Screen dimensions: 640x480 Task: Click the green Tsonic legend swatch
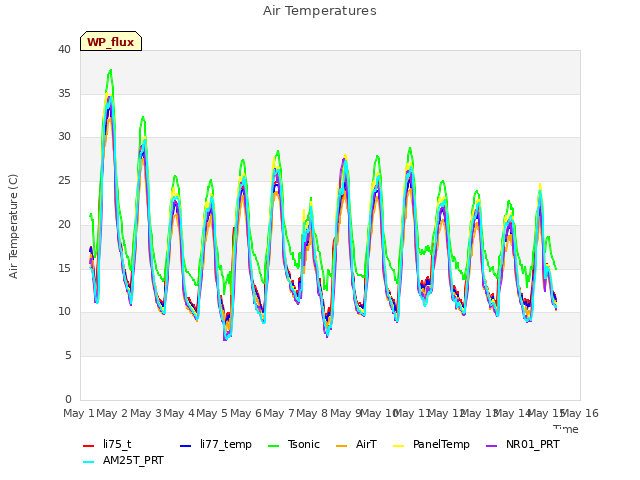coord(273,446)
